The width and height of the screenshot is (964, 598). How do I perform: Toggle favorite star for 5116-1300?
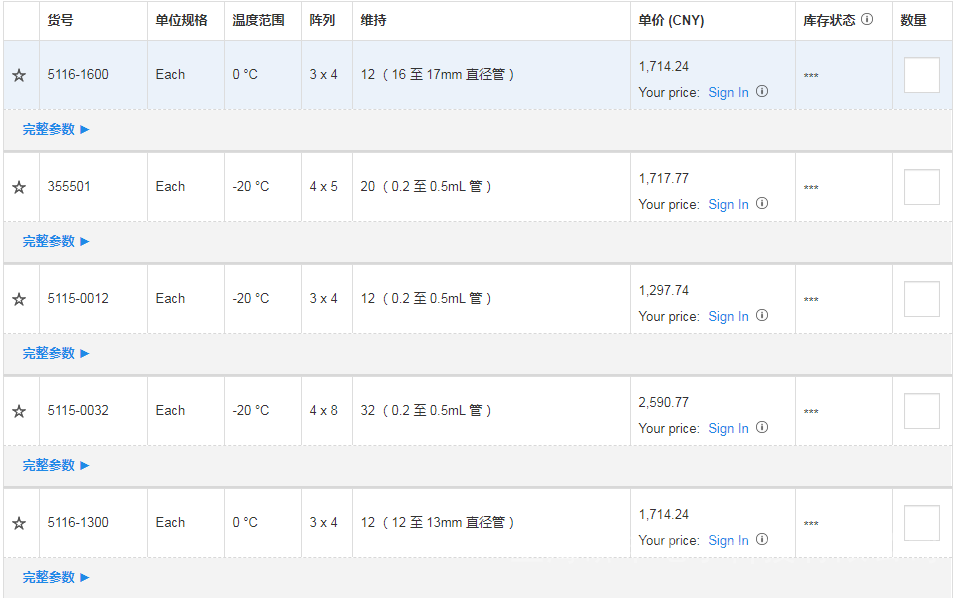19,523
